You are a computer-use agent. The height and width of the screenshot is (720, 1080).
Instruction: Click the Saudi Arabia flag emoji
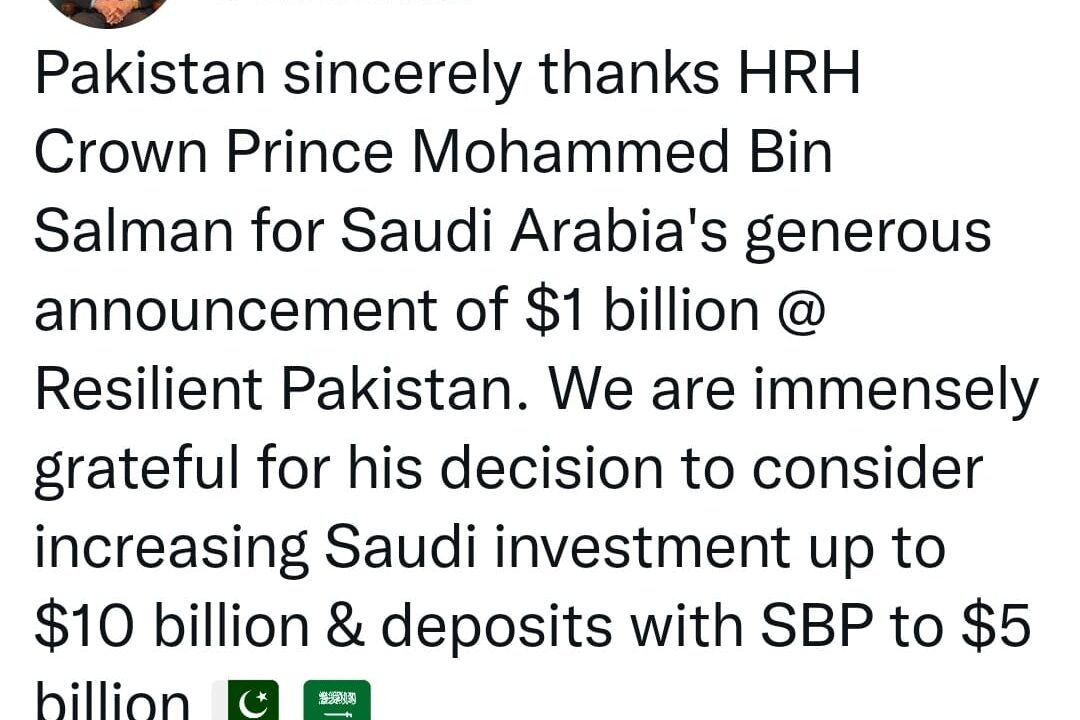[337, 700]
